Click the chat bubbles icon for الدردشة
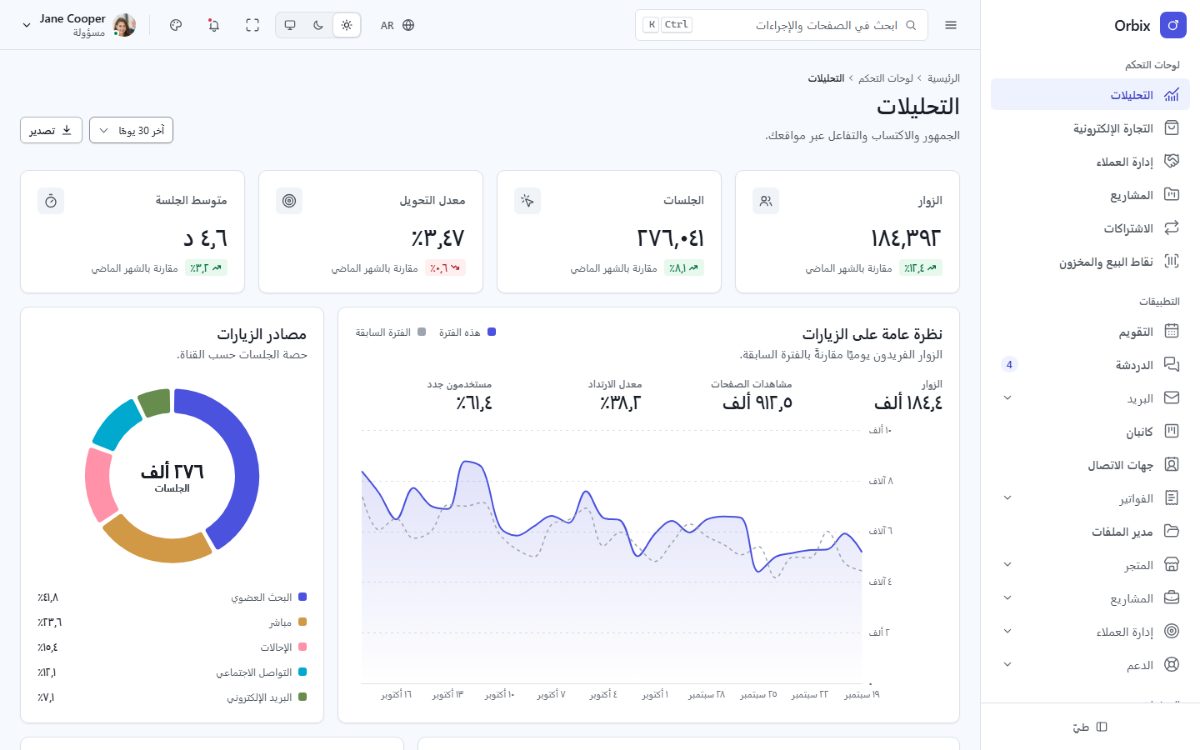This screenshot has width=1200, height=750. (1172, 365)
